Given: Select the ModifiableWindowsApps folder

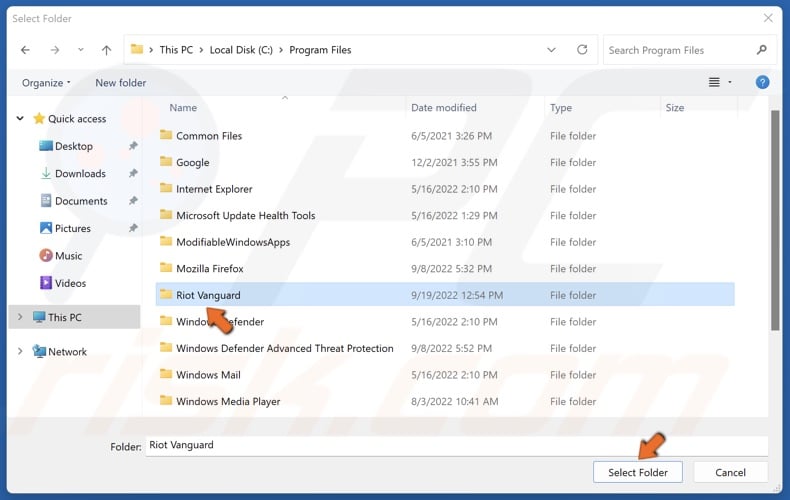Looking at the screenshot, I should pyautogui.click(x=445, y=242).
